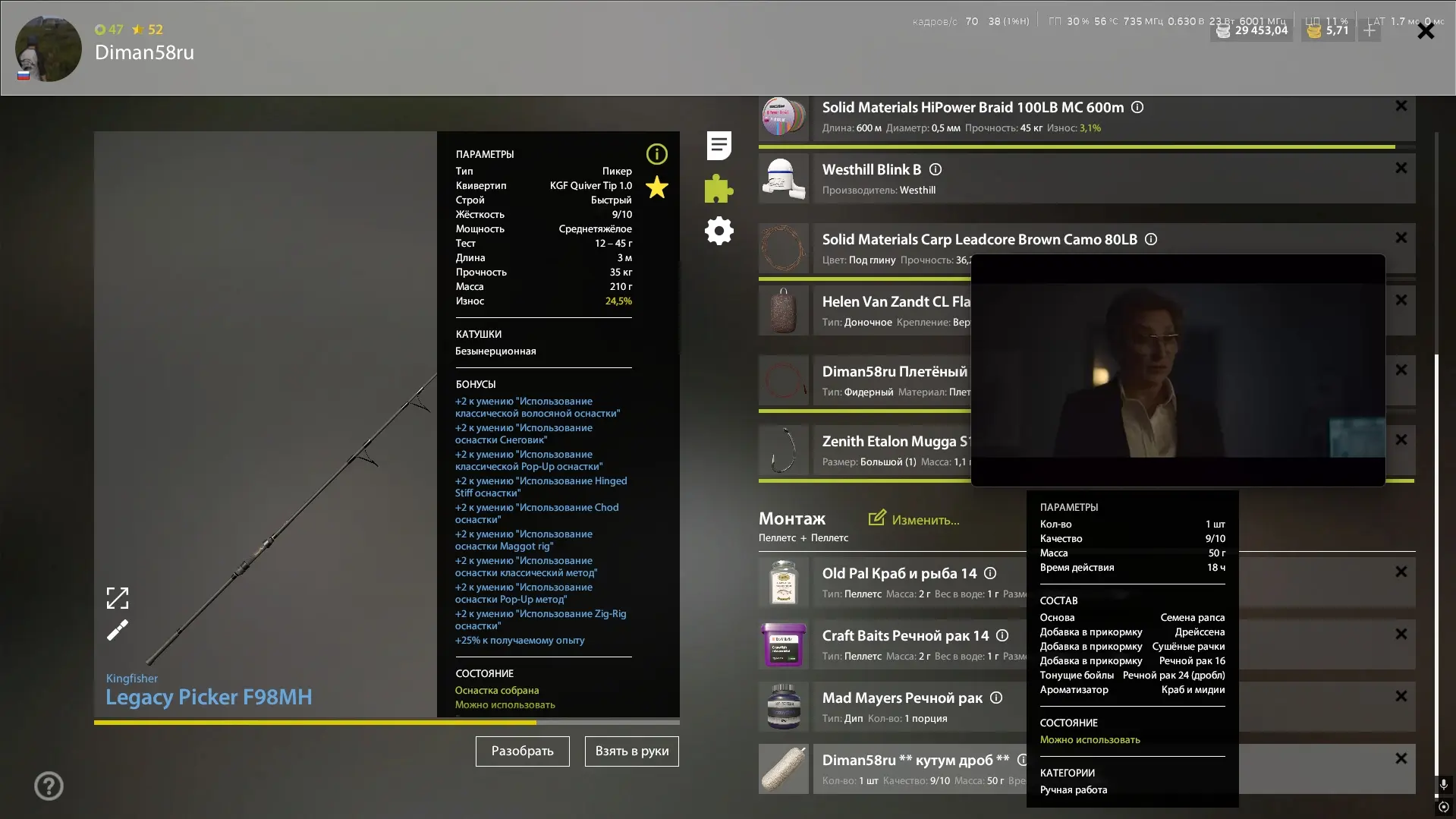Remove Solid Materials HiPower Braid line
This screenshot has height=819, width=1456.
coord(1401,106)
